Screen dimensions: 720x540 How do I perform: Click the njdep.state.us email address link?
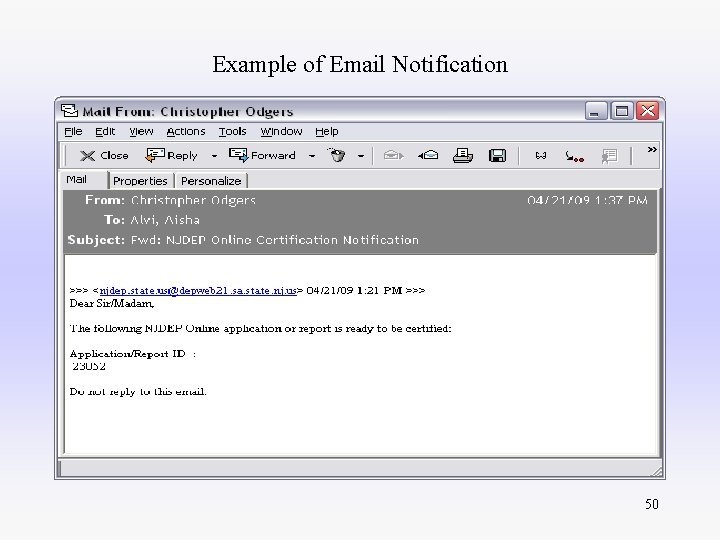click(x=198, y=291)
